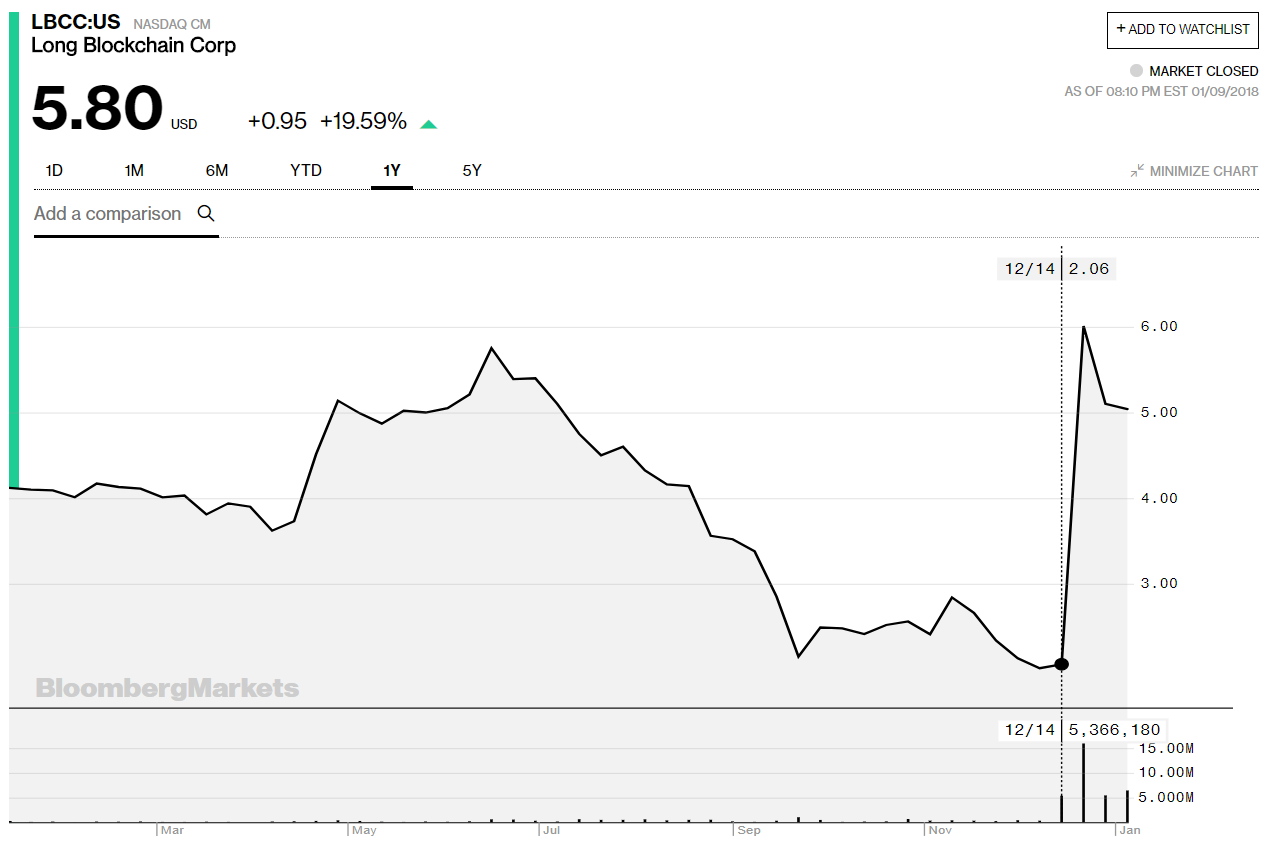Image resolution: width=1273 pixels, height=855 pixels.
Task: Click the Long Blockchain Corp company name
Action: pyautogui.click(x=134, y=45)
